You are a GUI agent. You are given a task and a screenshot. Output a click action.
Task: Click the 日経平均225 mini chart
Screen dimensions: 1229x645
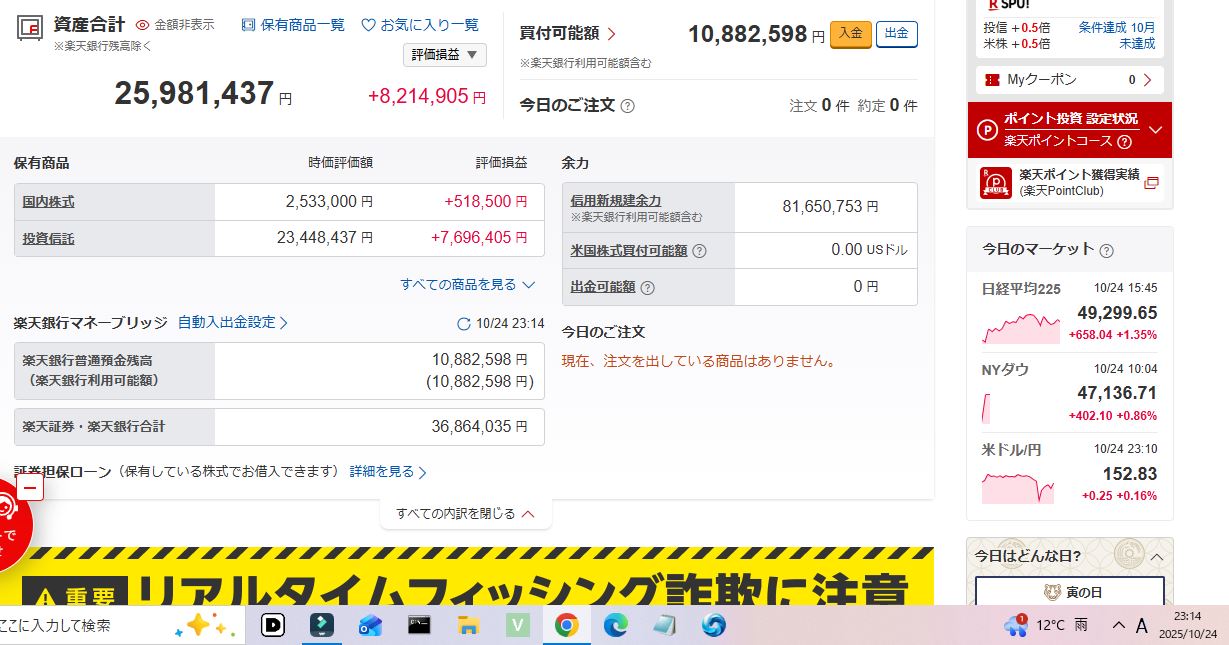pyautogui.click(x=1020, y=328)
